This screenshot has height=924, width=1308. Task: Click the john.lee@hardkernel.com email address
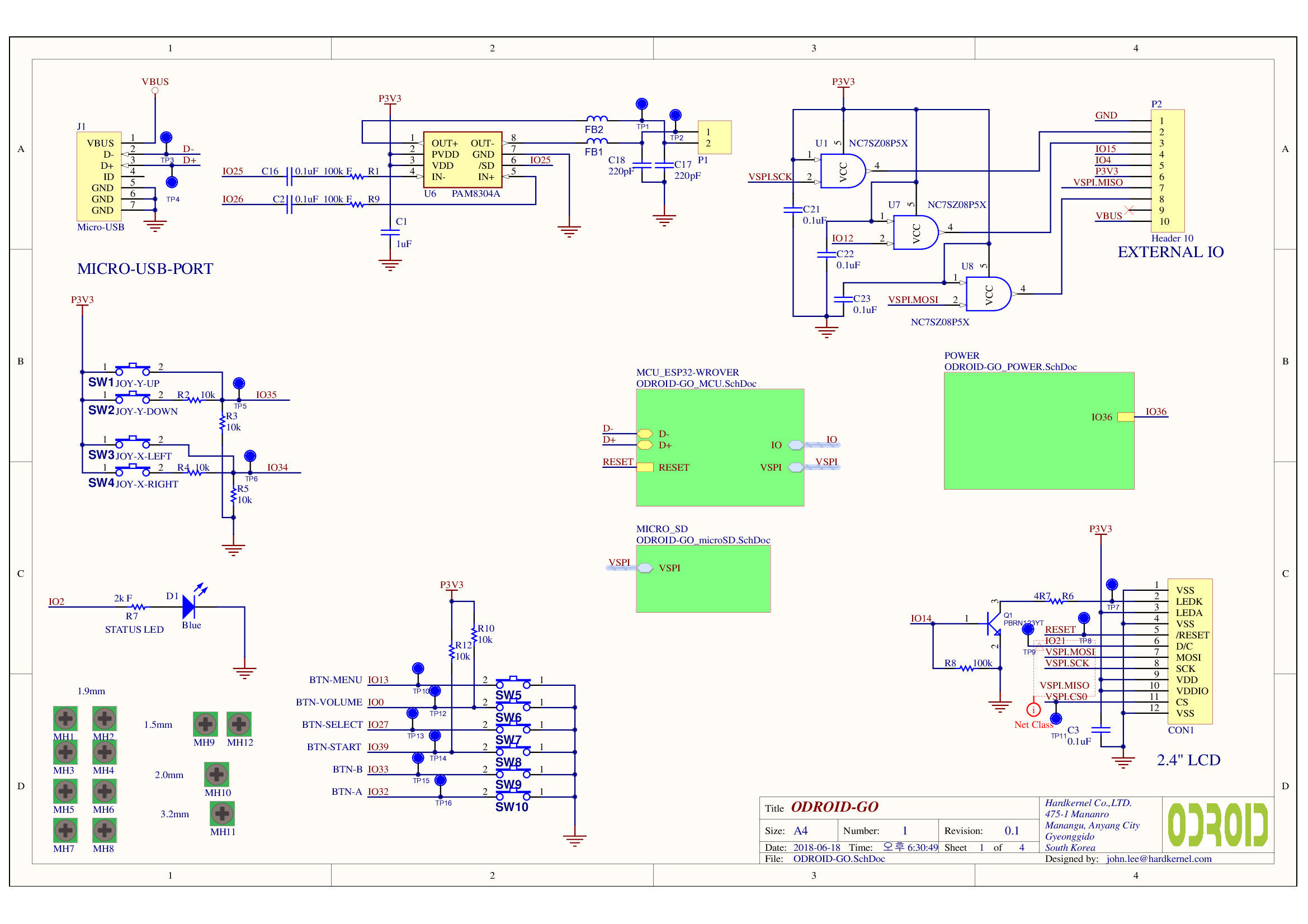(x=1159, y=859)
